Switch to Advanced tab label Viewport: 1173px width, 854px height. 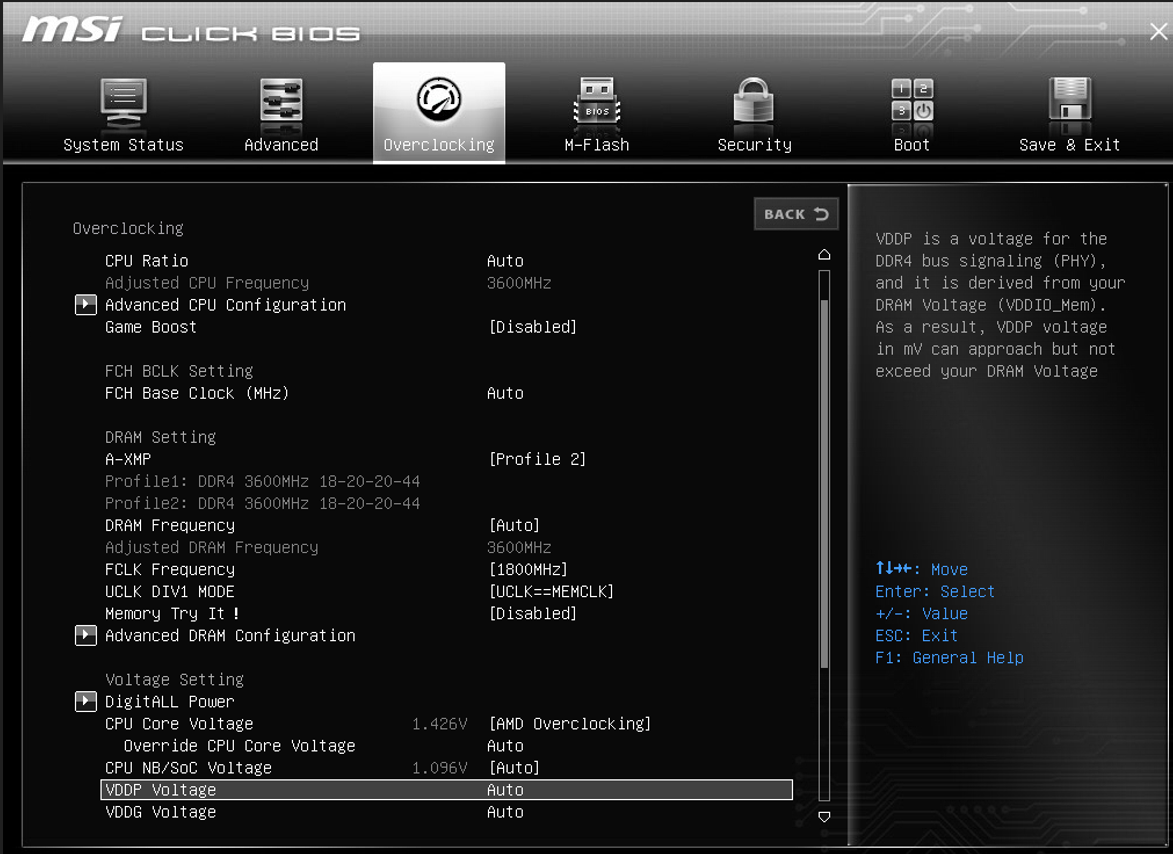[x=281, y=145]
